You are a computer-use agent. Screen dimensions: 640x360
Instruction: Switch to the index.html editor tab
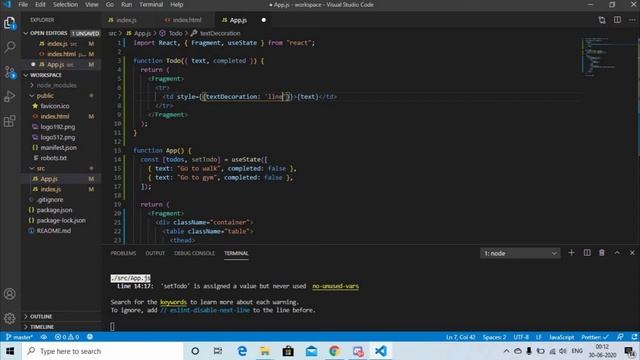[187, 20]
